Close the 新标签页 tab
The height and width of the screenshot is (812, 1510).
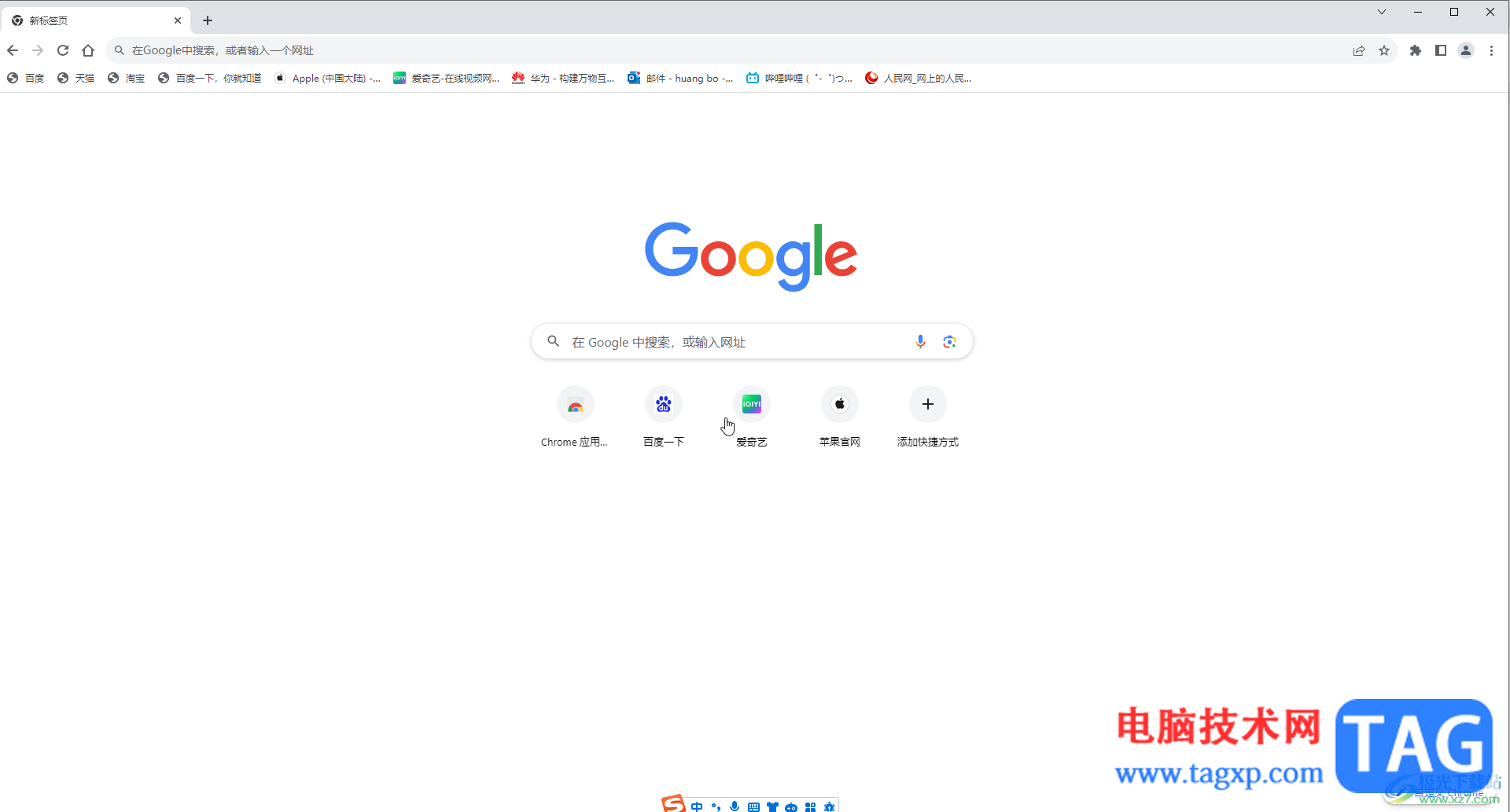178,20
